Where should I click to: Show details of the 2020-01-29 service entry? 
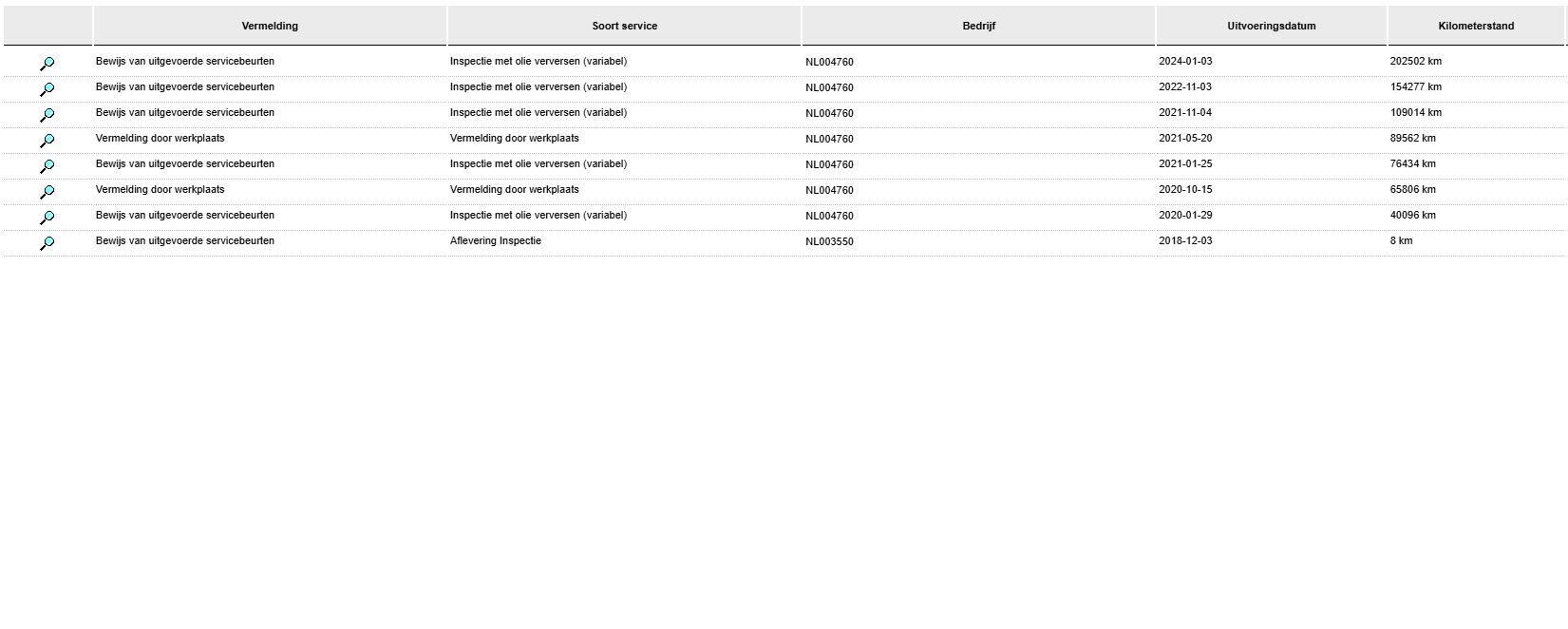[x=47, y=218]
